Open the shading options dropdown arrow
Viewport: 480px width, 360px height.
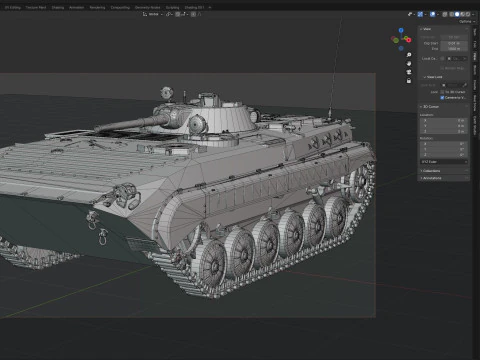coord(473,14)
